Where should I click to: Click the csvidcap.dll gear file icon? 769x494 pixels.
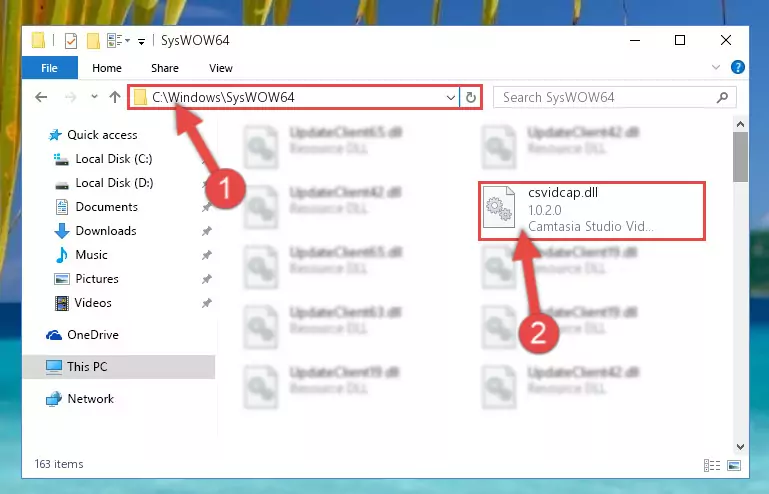pos(499,207)
